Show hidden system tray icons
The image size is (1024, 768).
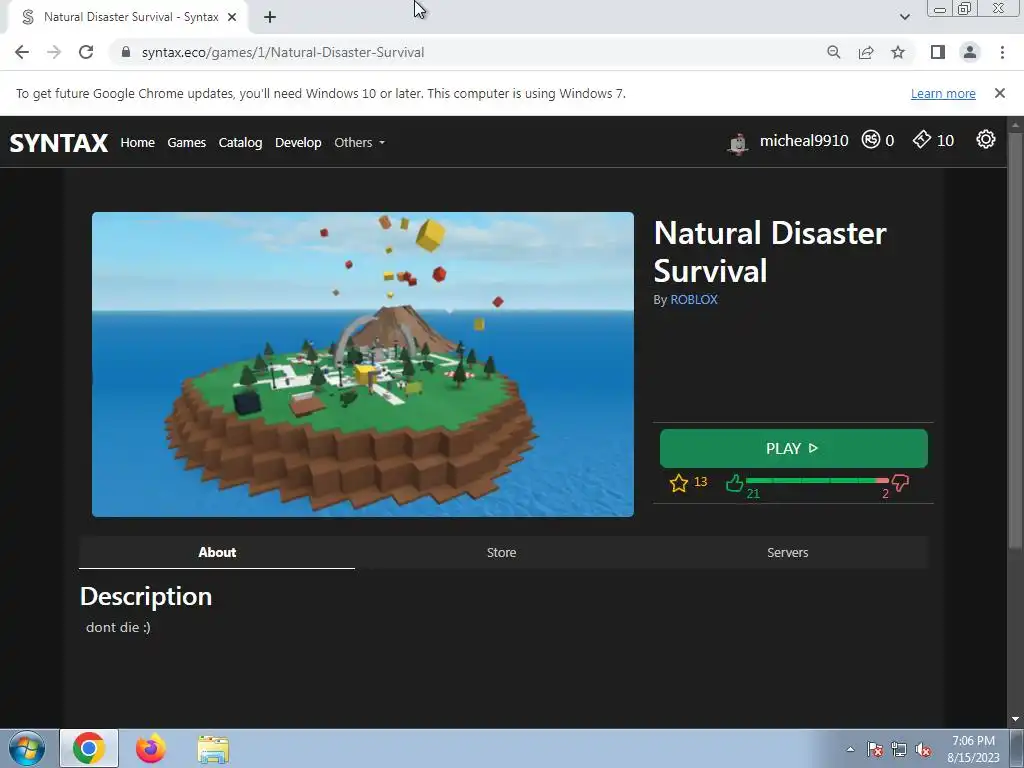pos(850,749)
